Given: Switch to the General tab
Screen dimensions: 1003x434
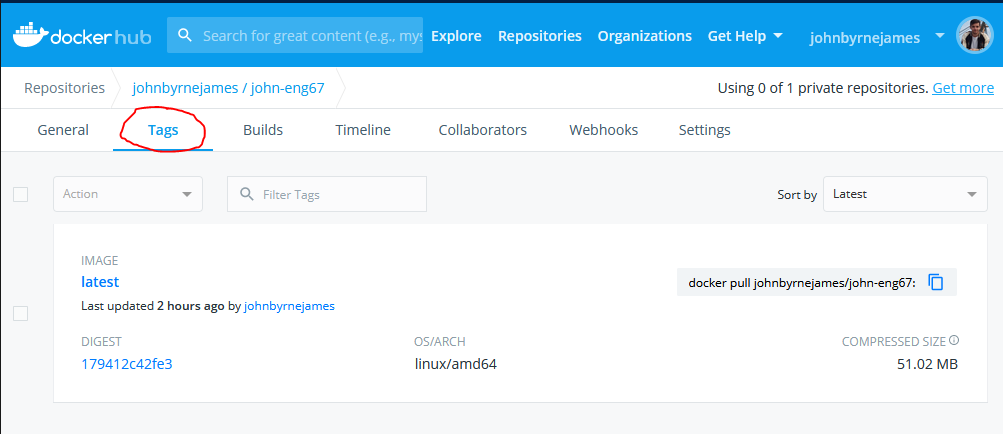Looking at the screenshot, I should click(x=63, y=130).
